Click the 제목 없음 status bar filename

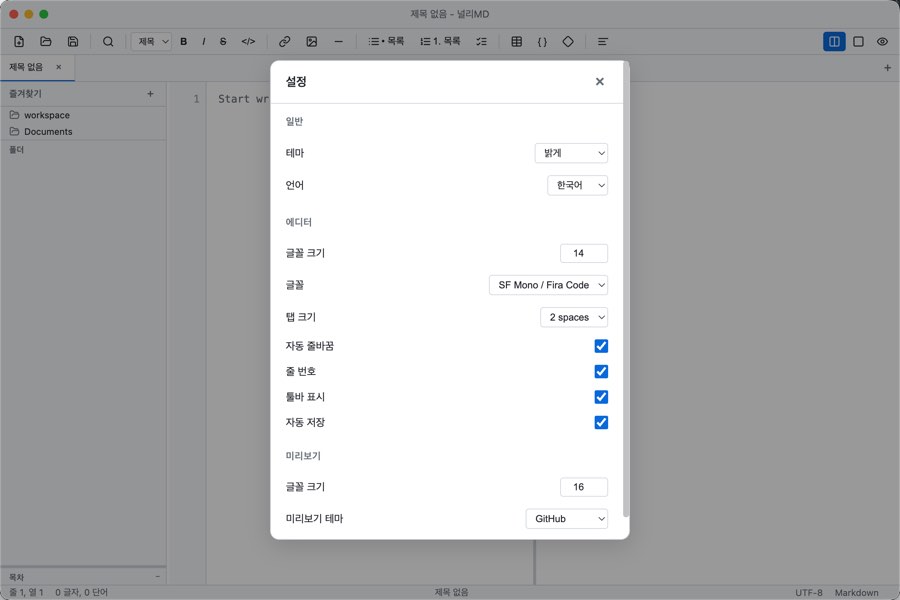point(451,592)
